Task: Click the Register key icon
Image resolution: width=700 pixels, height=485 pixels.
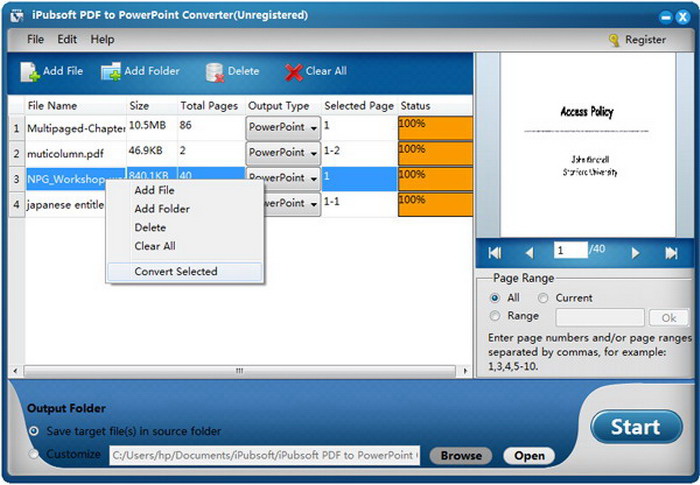Action: coord(614,40)
